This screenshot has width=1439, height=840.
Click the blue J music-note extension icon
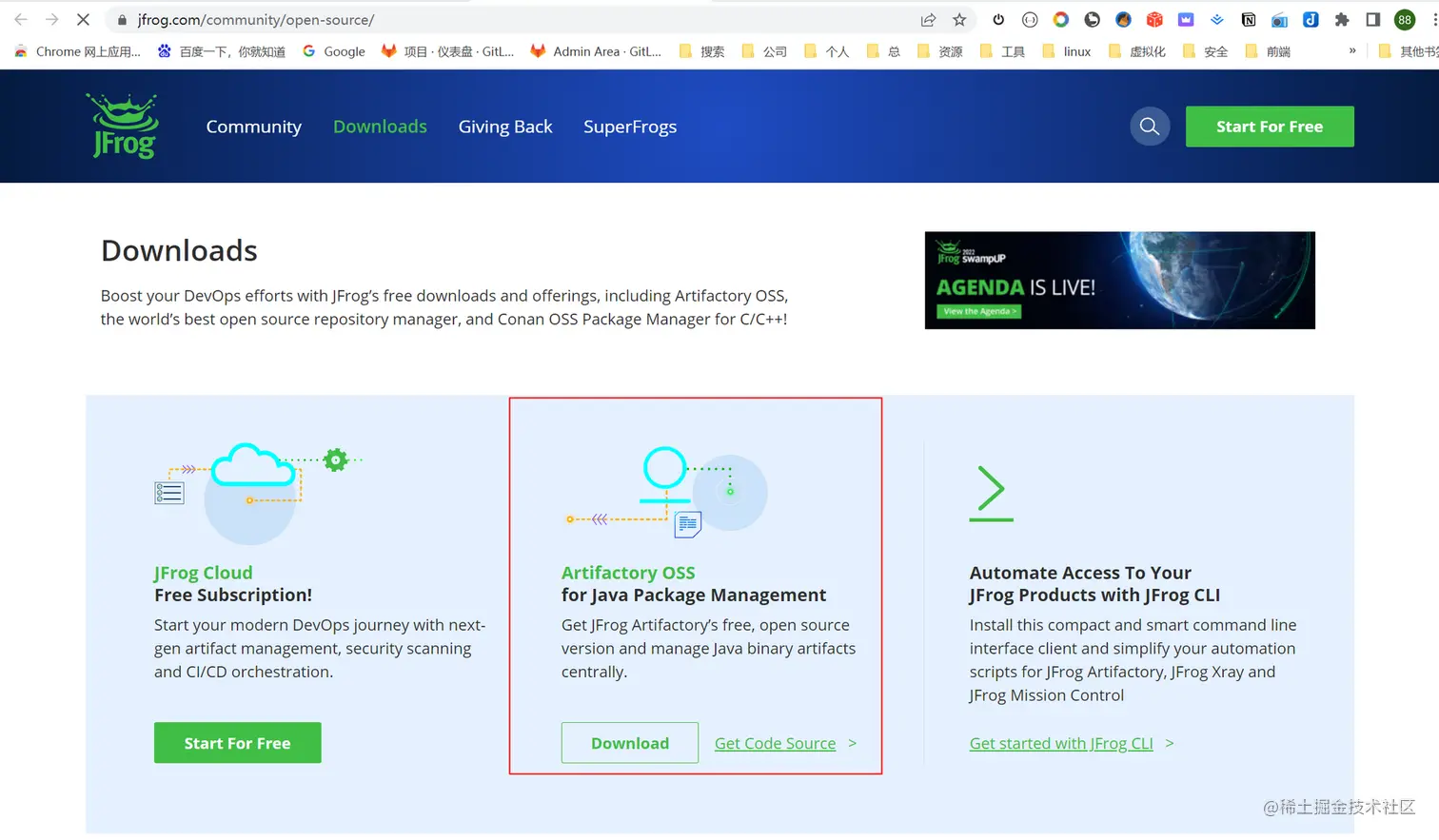click(x=1311, y=19)
